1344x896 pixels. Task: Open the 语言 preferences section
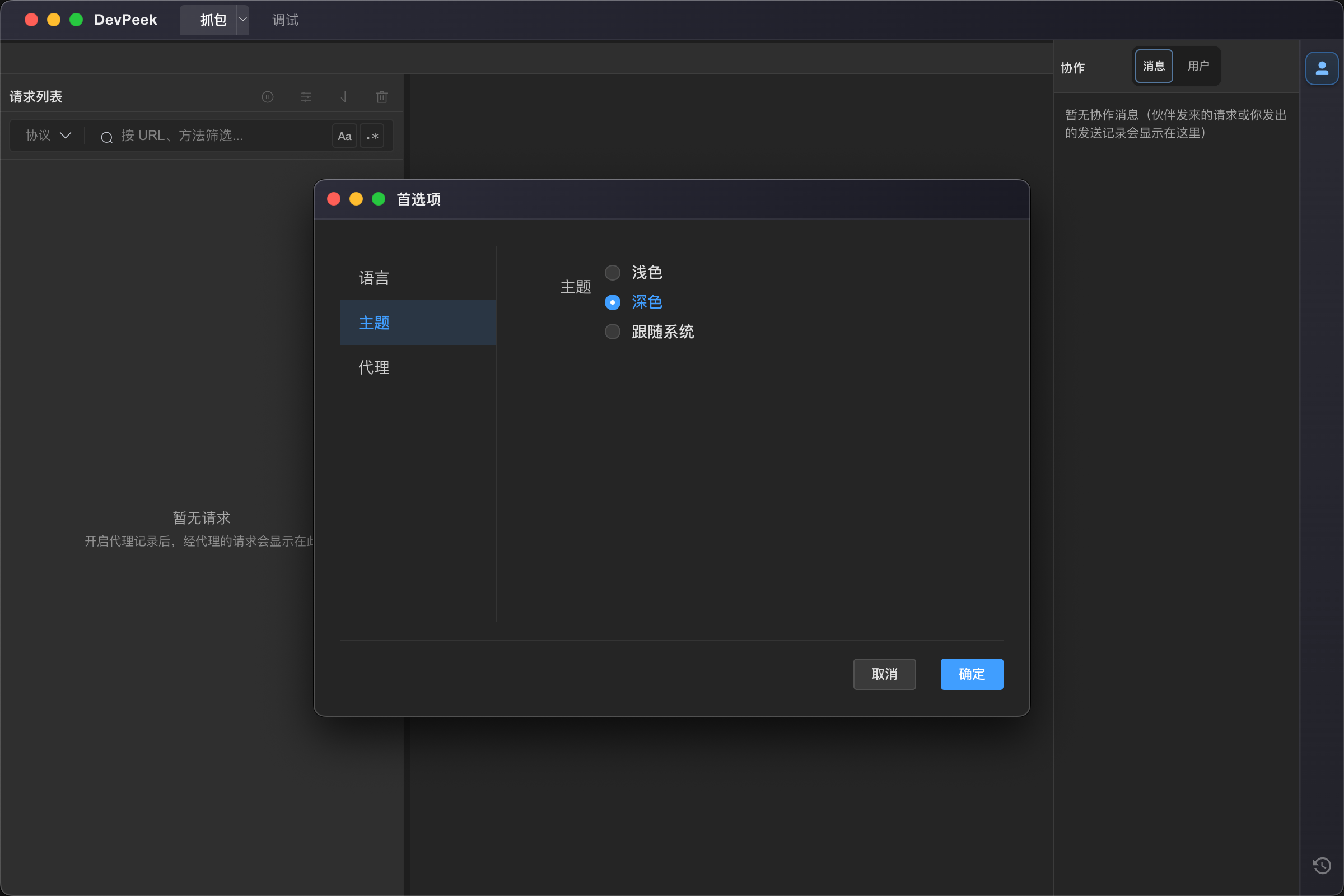coord(418,278)
